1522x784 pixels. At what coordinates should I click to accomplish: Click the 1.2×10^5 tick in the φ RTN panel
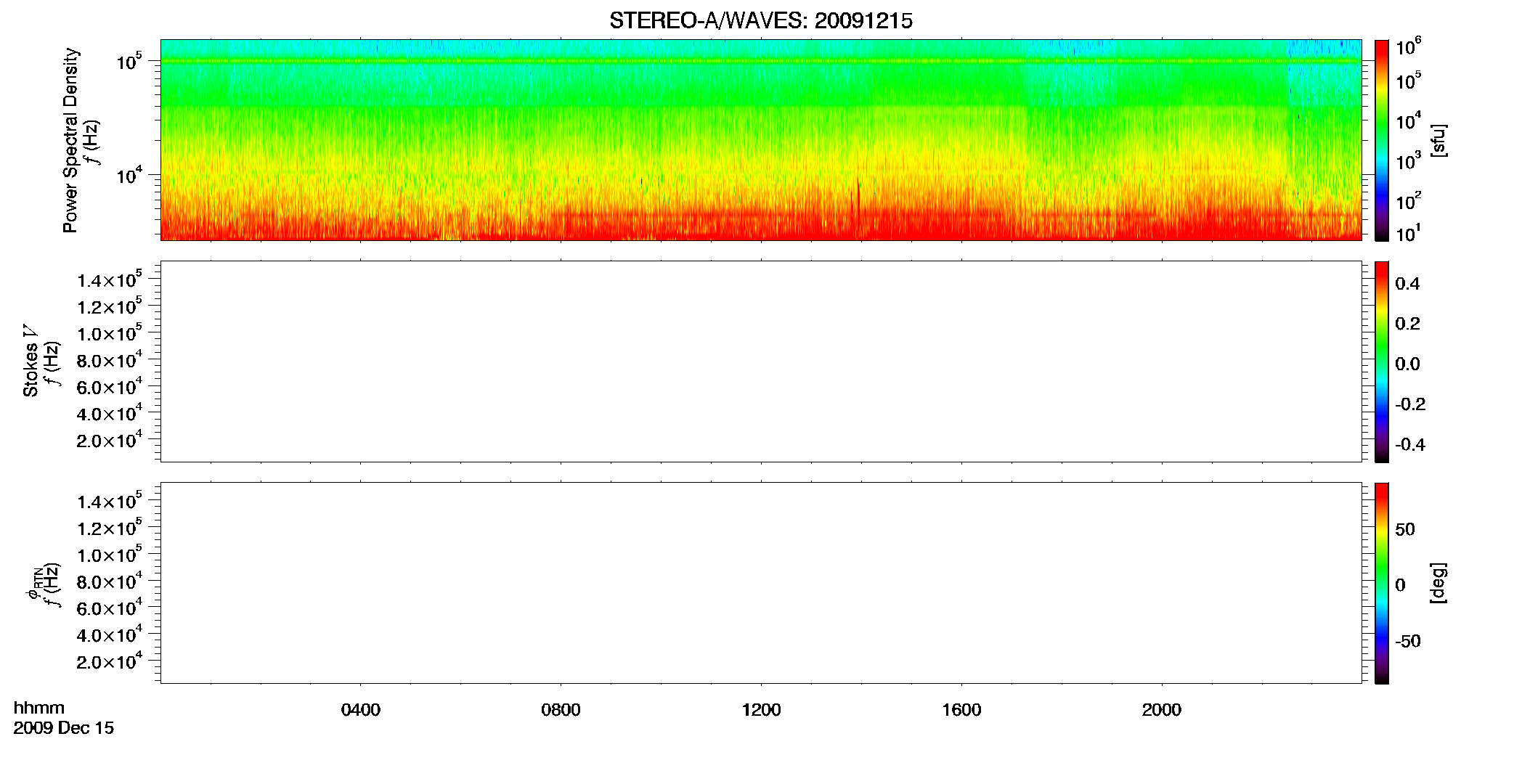110,526
